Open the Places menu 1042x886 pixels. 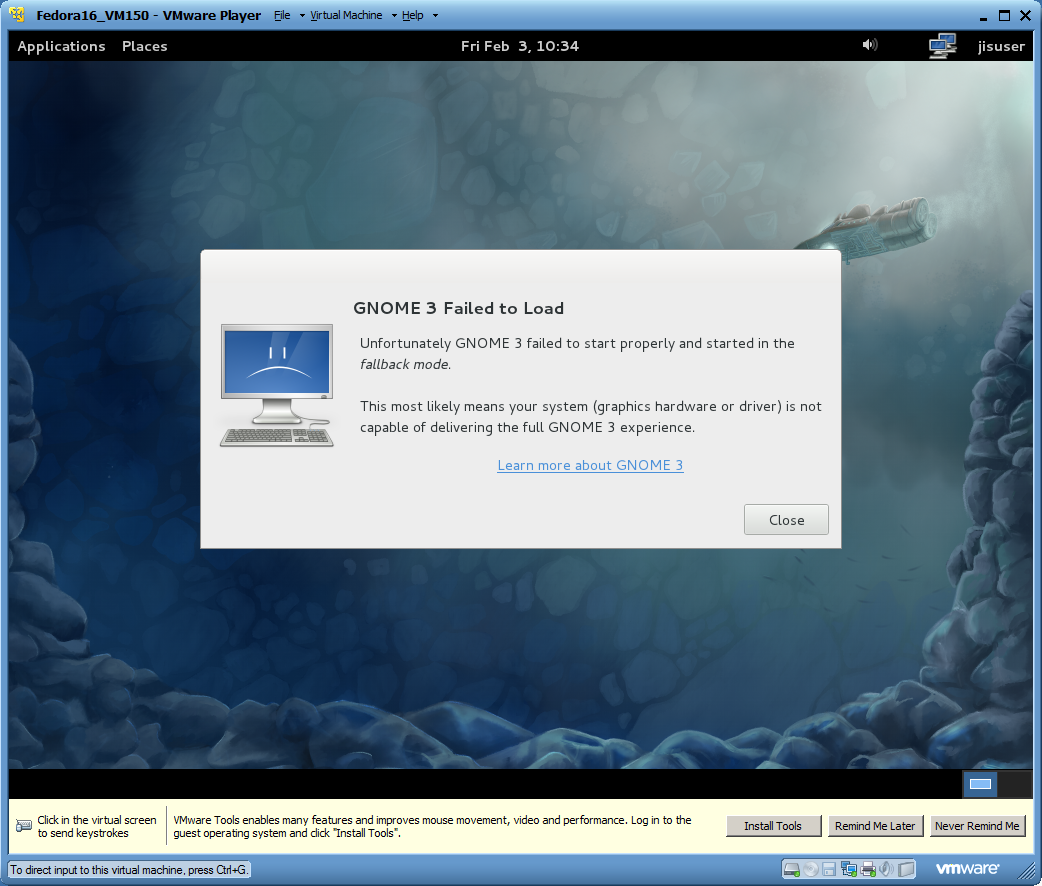[144, 46]
